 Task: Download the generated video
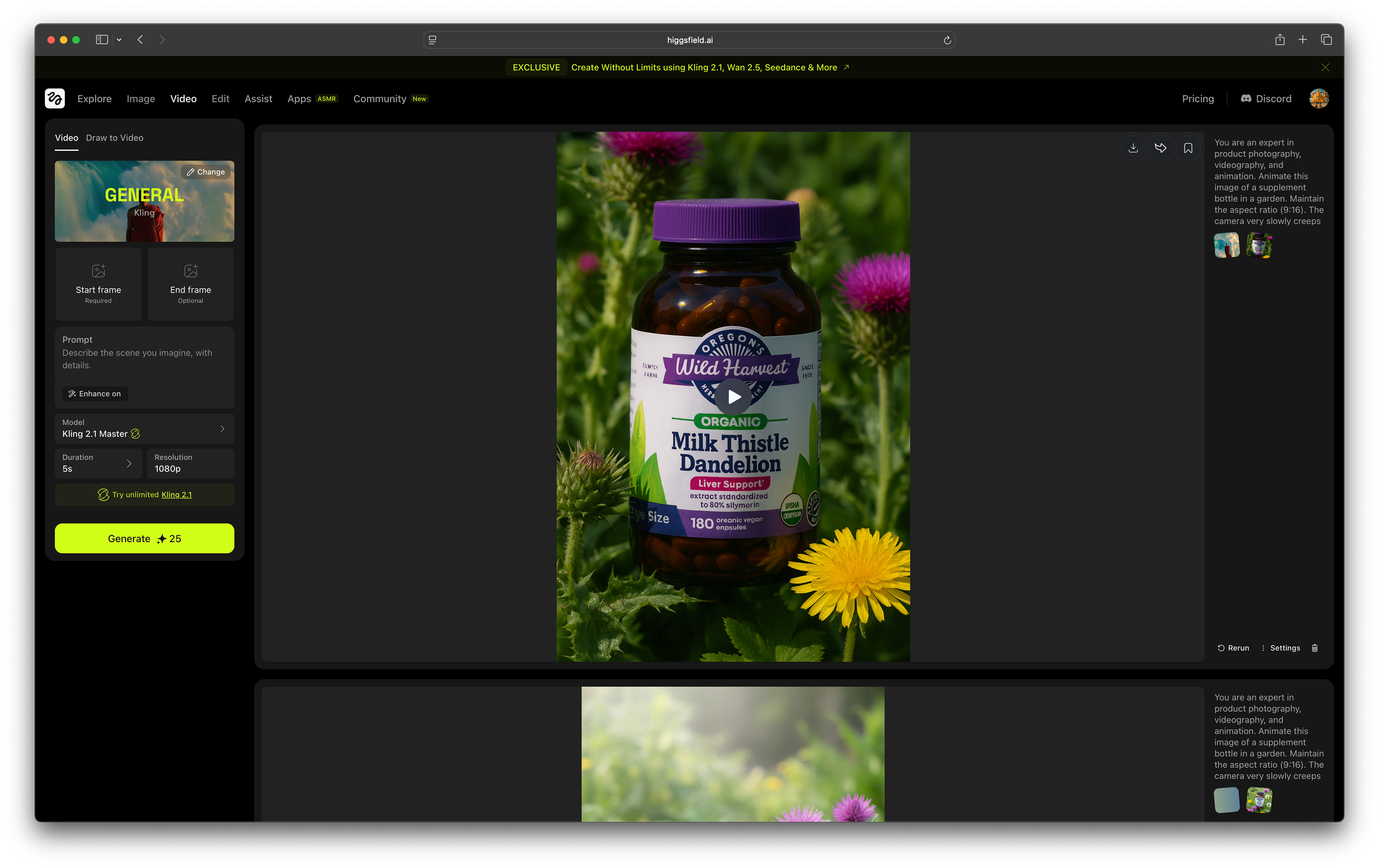pos(1133,148)
